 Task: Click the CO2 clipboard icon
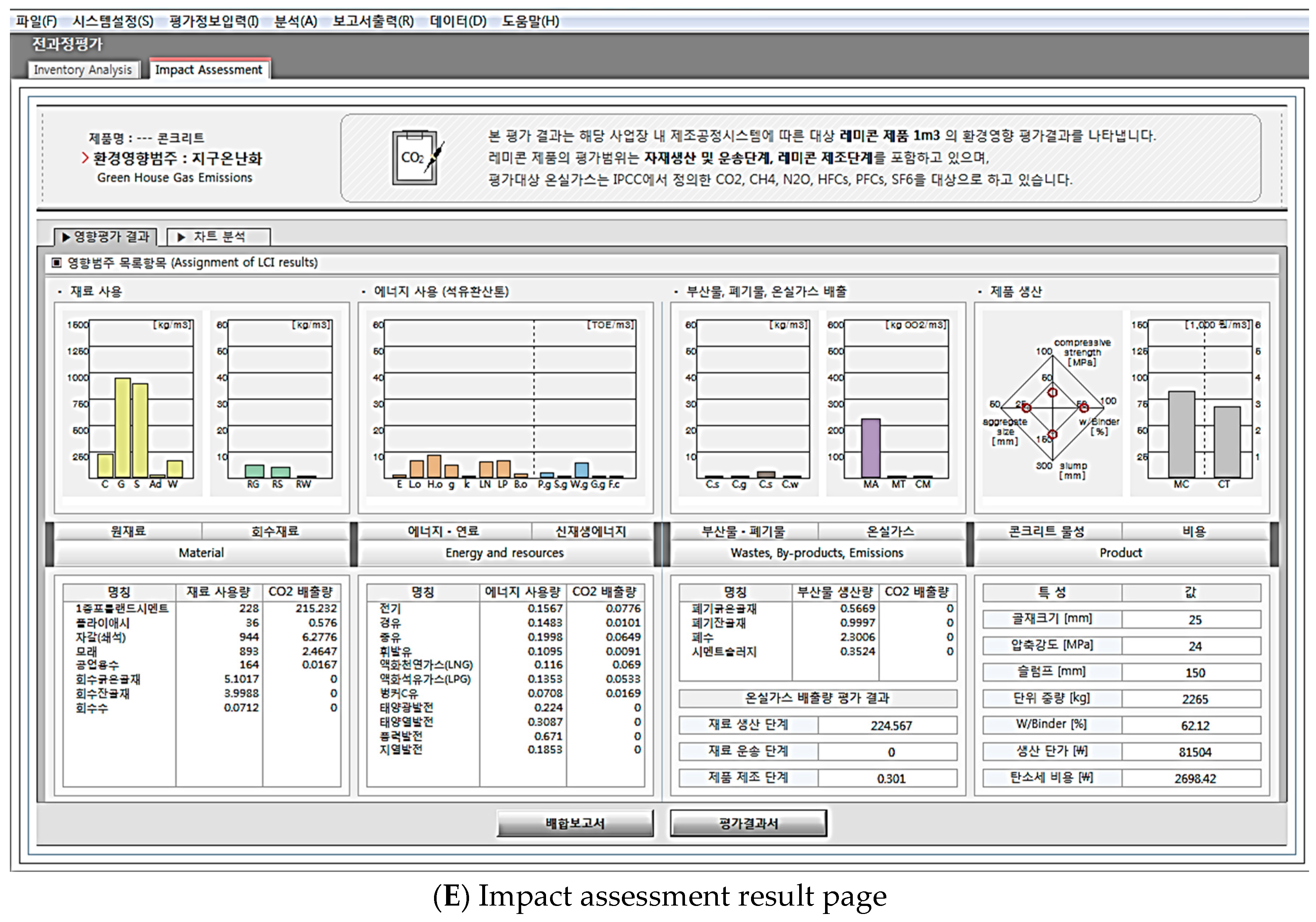point(415,158)
